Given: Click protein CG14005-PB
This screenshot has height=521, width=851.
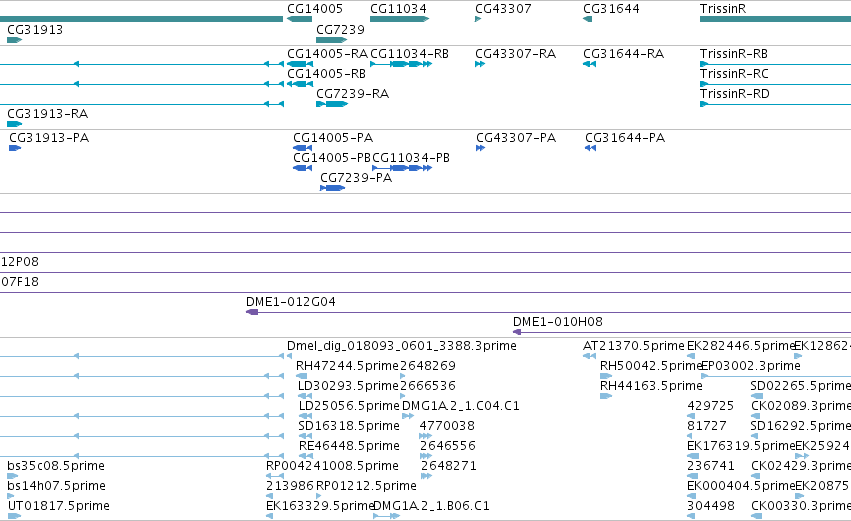Looking at the screenshot, I should pos(302,168).
